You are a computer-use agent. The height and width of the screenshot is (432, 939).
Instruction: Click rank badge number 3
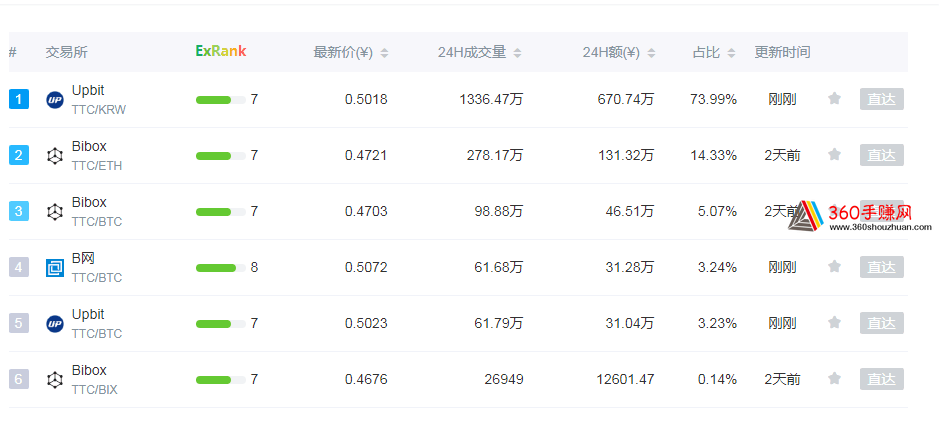(19, 211)
